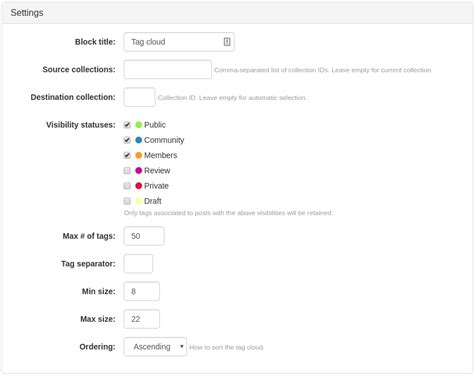
Task: Click the Ordering: label
Action: tap(97, 347)
